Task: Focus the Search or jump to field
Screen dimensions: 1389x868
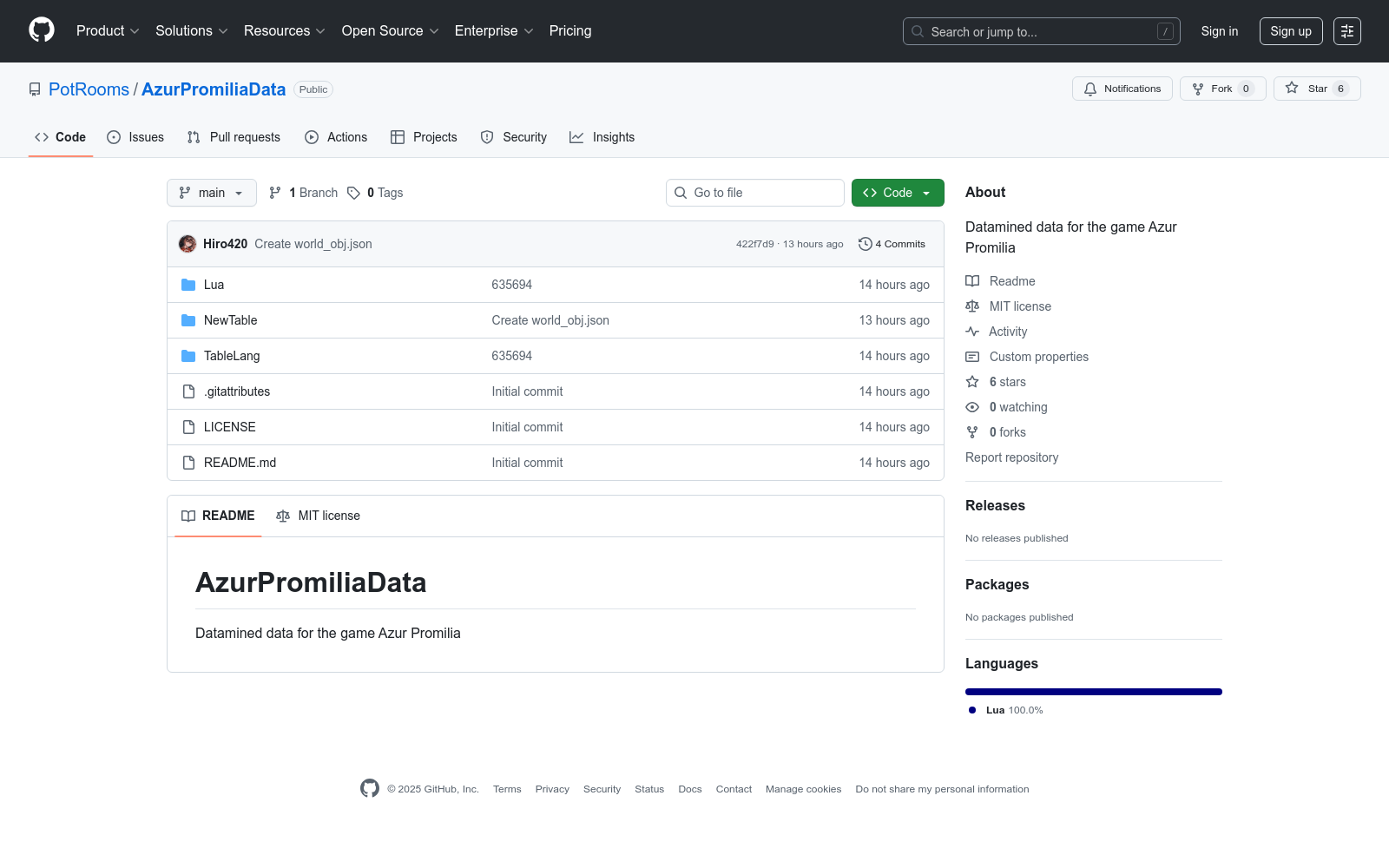Action: [1042, 31]
